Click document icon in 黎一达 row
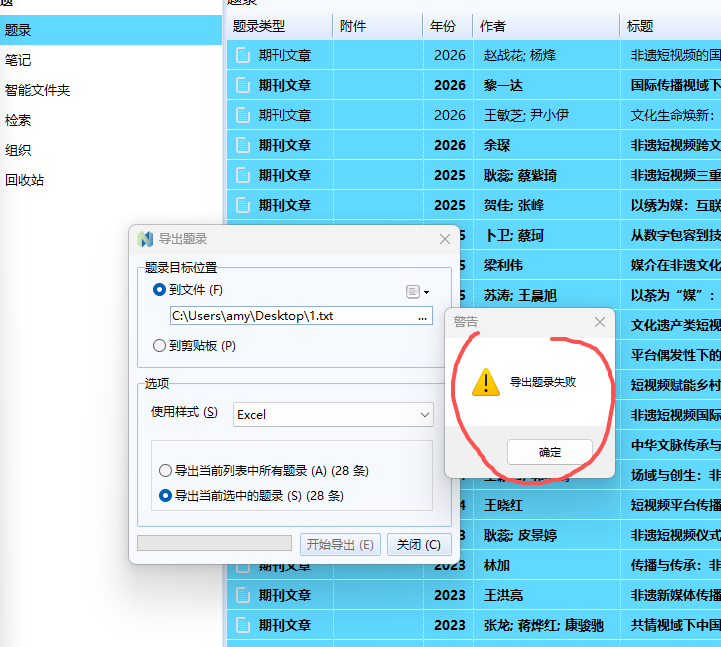The image size is (721, 647). pos(243,85)
